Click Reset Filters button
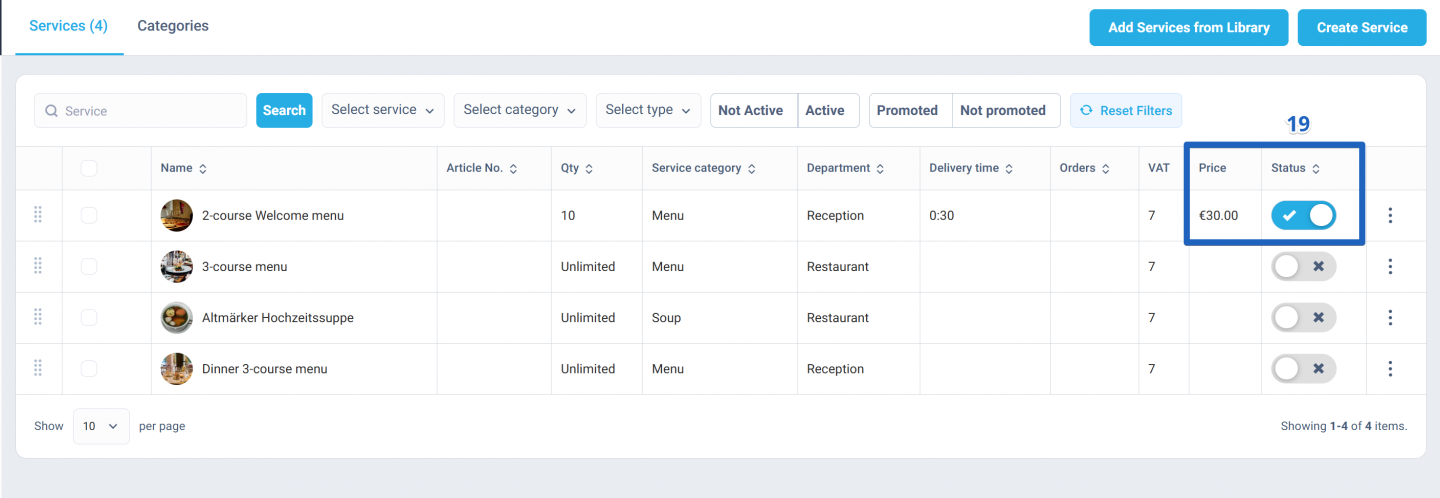 [x=1126, y=110]
